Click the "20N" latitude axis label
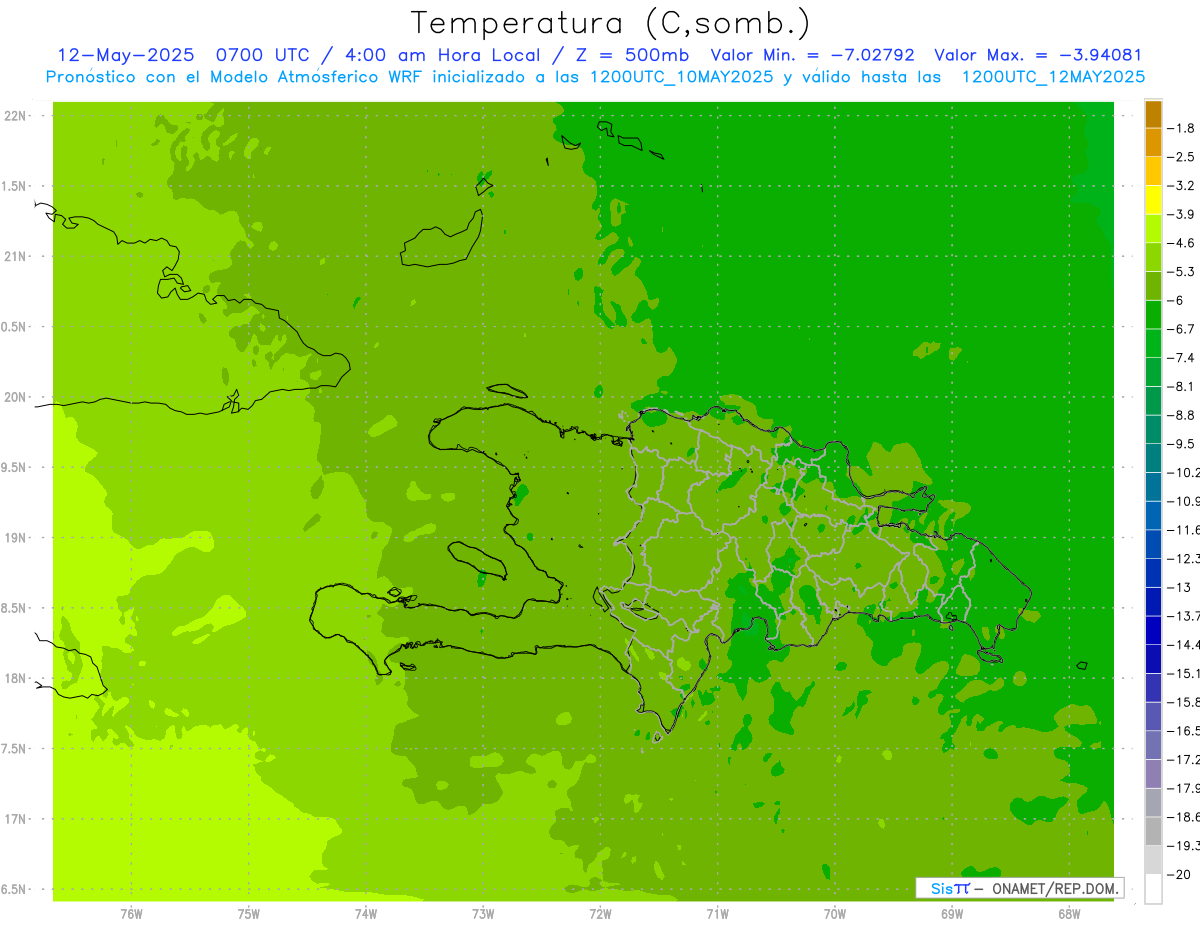1200x927 pixels. [x=14, y=397]
